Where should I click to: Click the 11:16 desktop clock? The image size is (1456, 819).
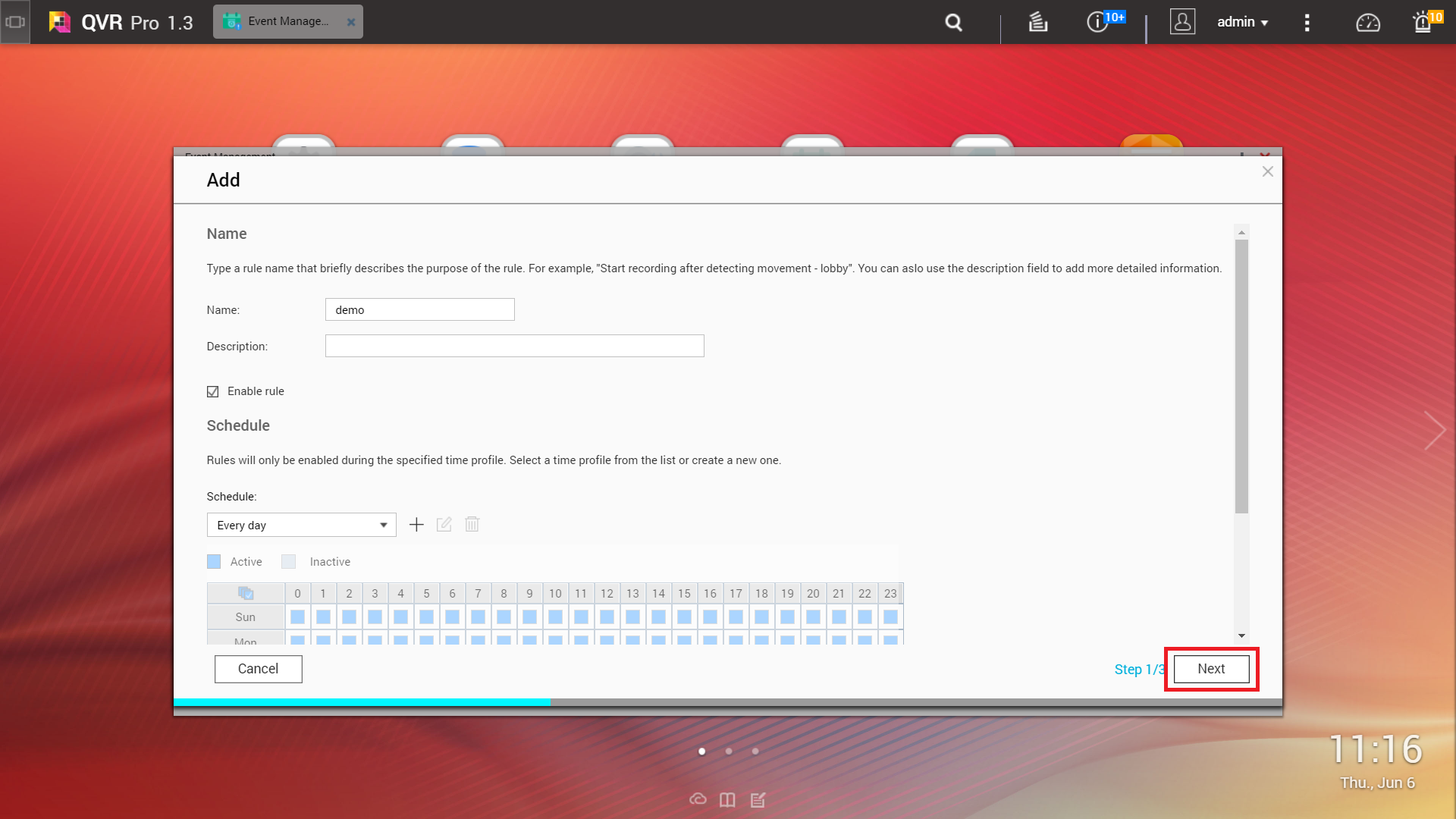[x=1376, y=749]
